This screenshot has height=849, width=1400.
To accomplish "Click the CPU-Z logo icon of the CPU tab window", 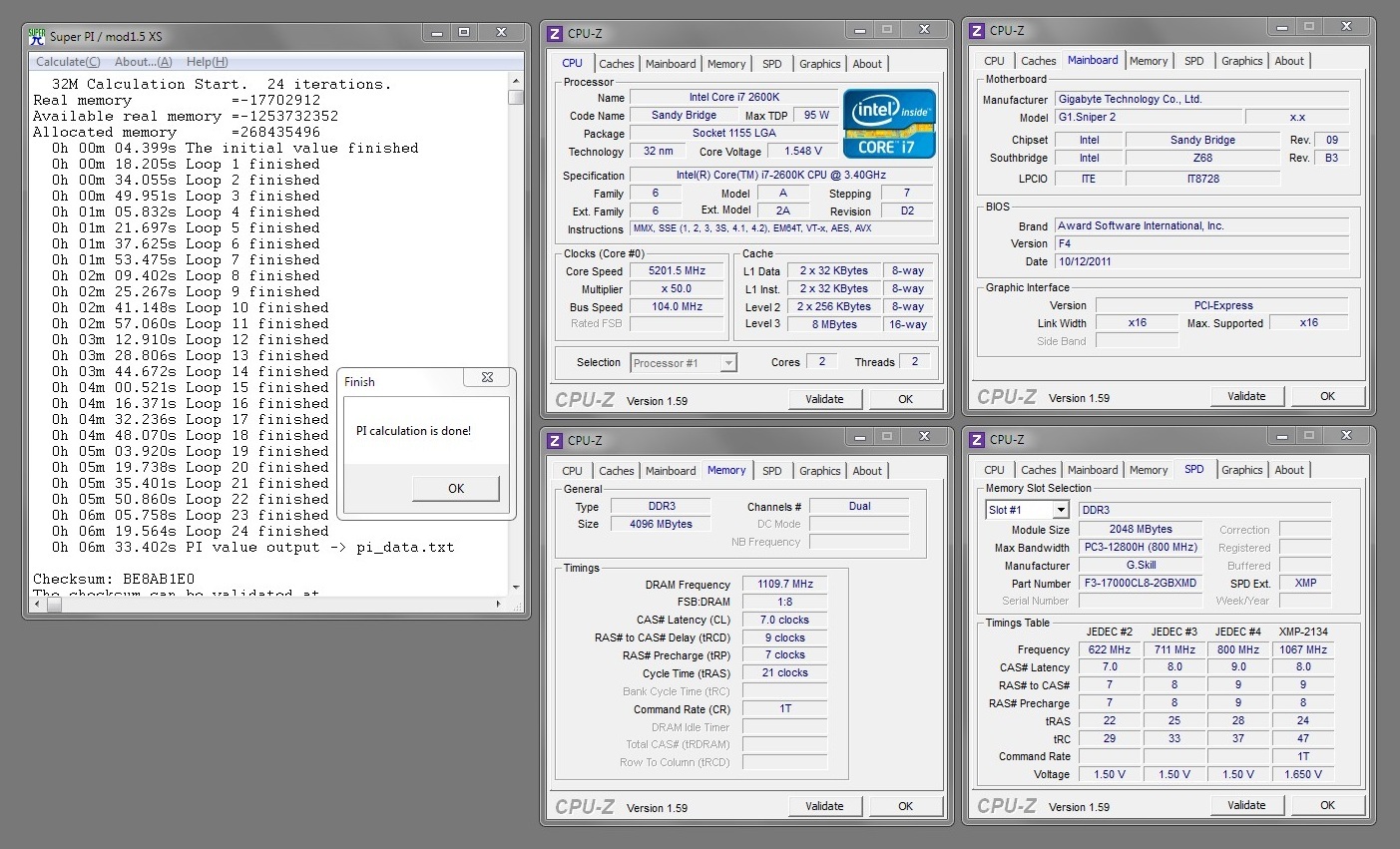I will [x=555, y=33].
